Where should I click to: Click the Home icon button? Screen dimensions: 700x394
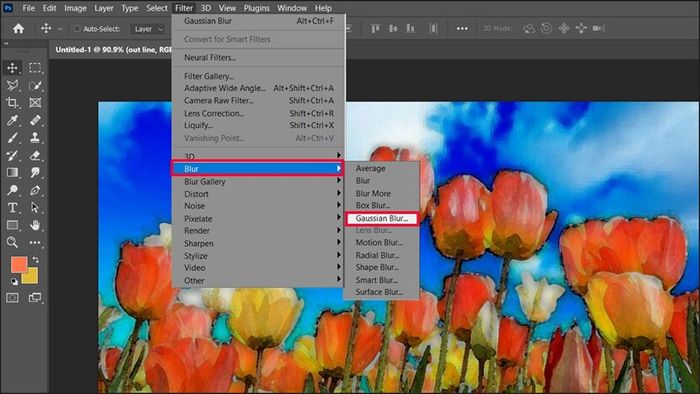[x=18, y=29]
